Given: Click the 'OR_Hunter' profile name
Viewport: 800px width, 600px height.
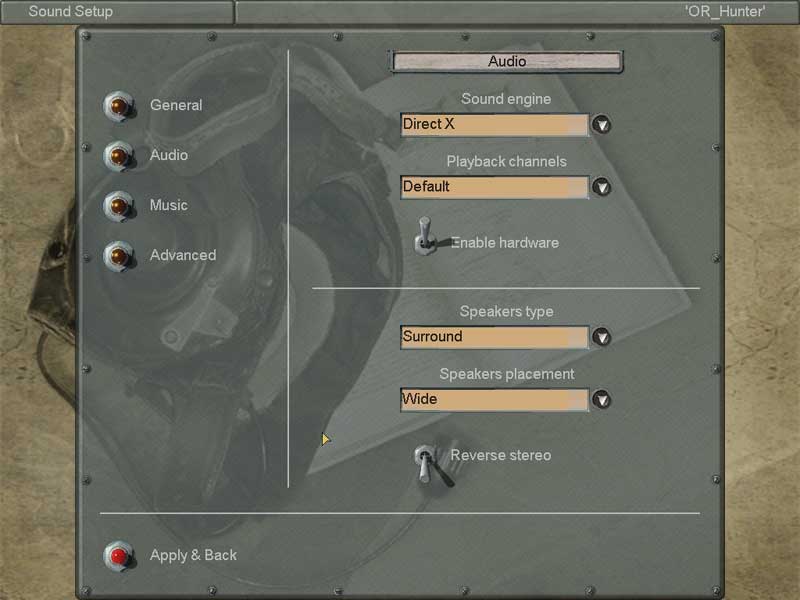Looking at the screenshot, I should [x=725, y=11].
